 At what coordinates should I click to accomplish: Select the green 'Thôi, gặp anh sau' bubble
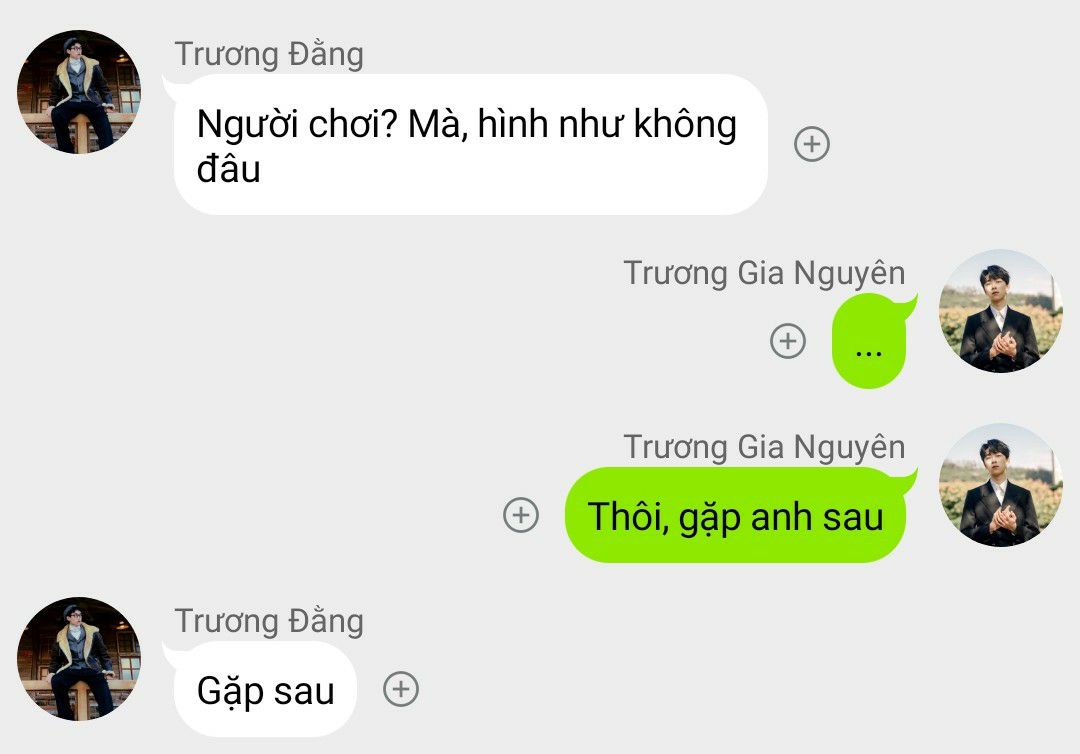tap(736, 515)
